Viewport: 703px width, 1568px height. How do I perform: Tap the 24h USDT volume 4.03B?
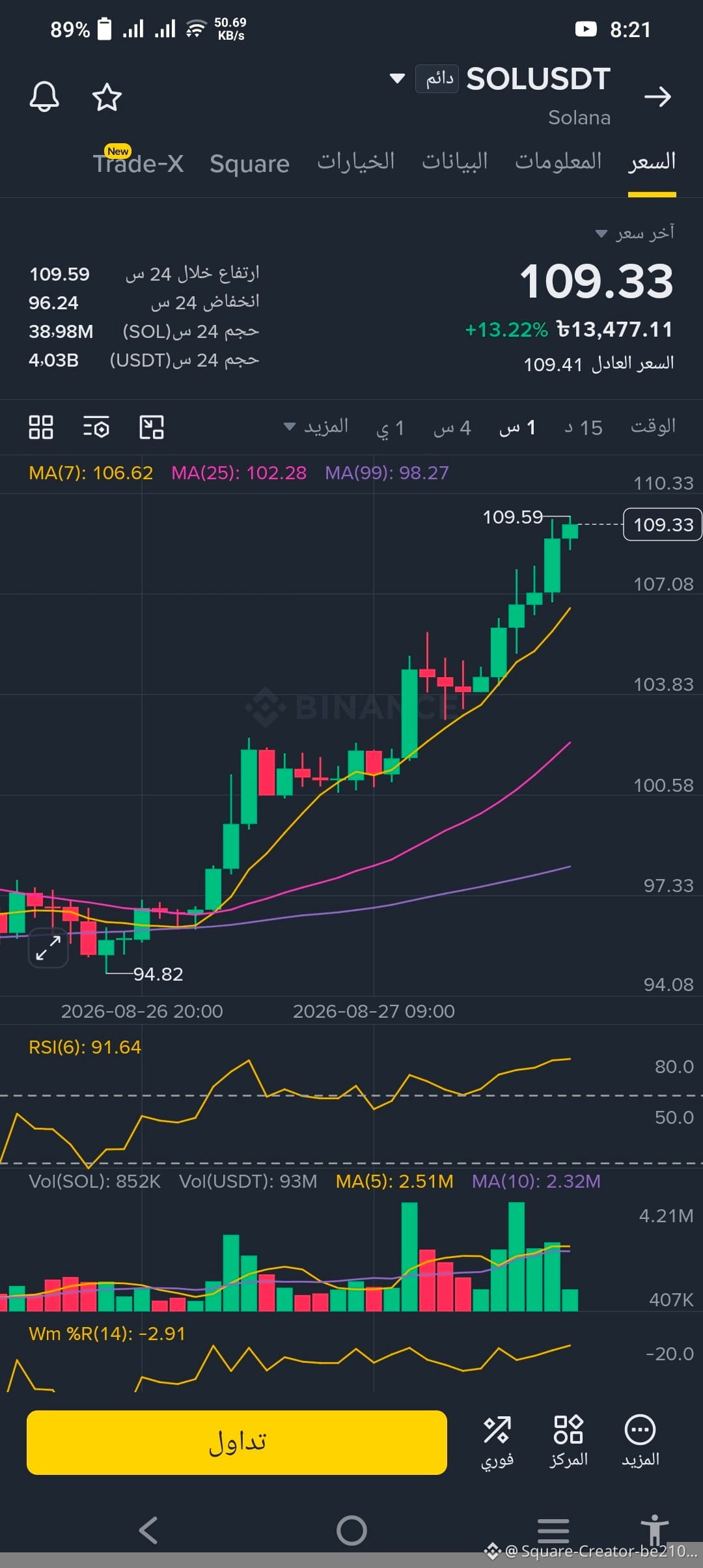53,360
